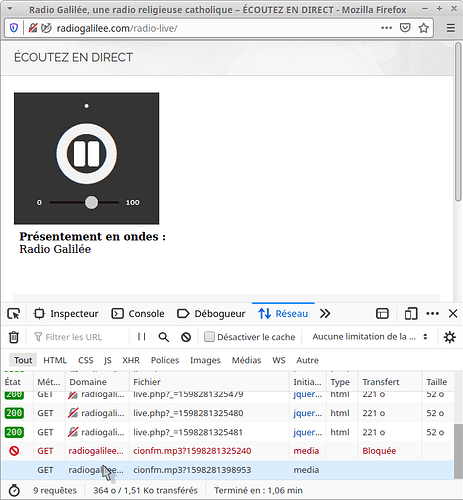The width and height of the screenshot is (463, 500).
Task: Click the network list scrollbar thumb
Action: point(459,452)
